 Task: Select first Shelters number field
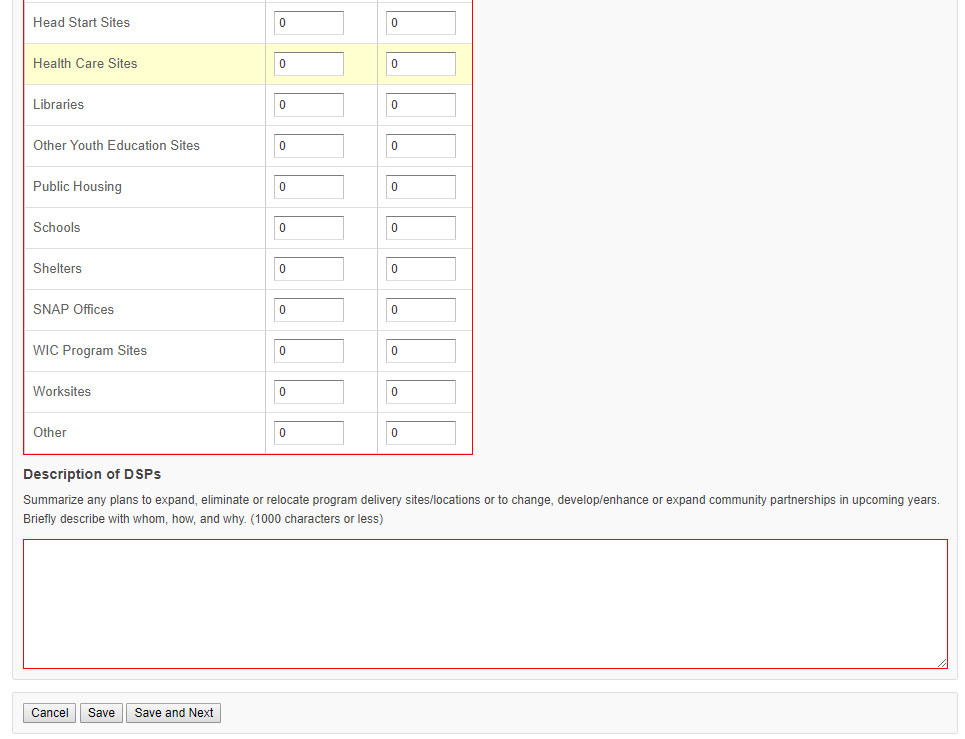pyautogui.click(x=309, y=269)
